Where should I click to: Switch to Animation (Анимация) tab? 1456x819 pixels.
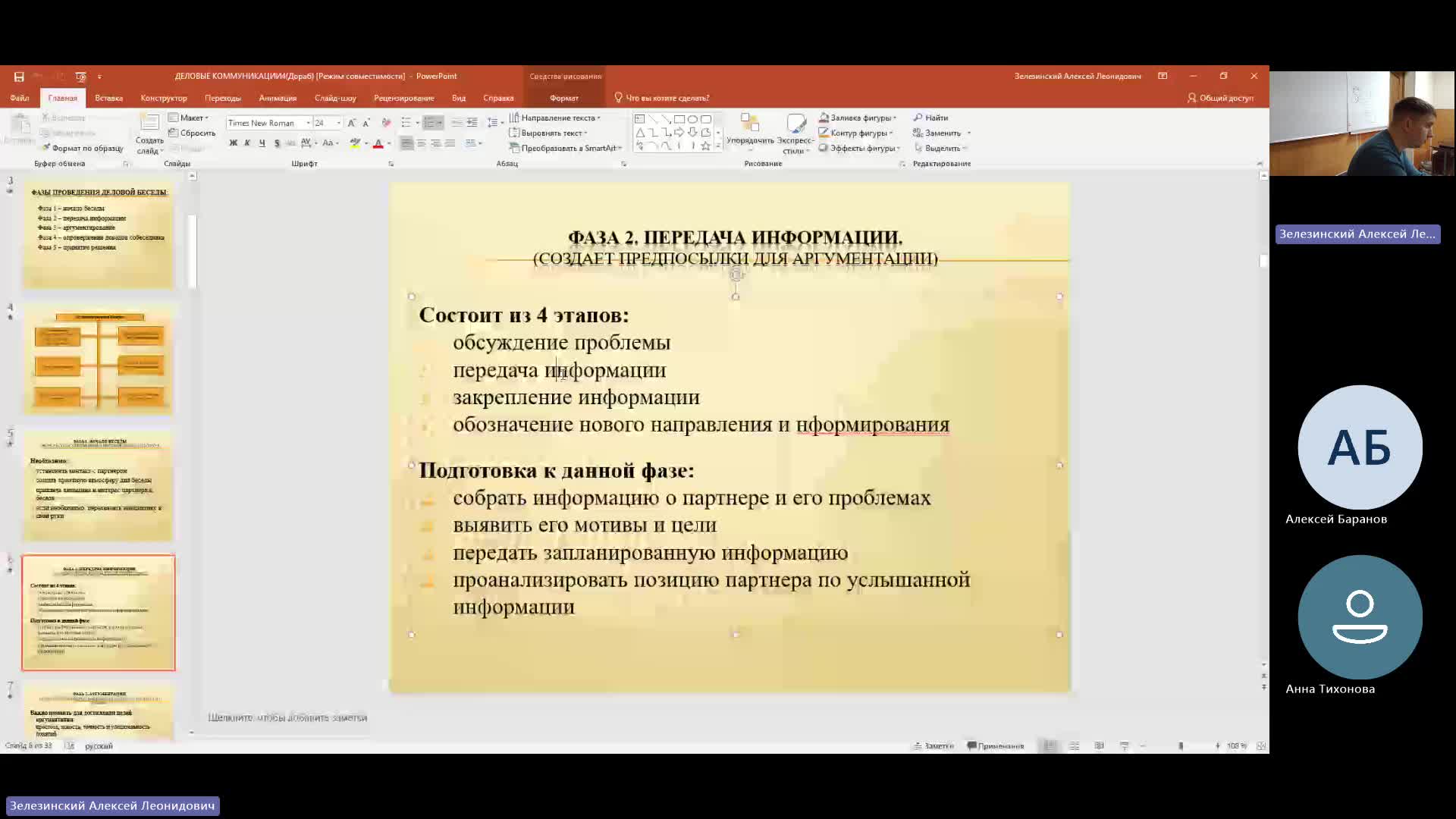[x=278, y=98]
